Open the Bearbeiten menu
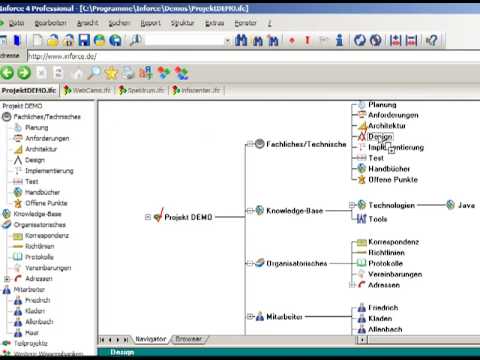This screenshot has height=360, width=480. tap(51, 23)
